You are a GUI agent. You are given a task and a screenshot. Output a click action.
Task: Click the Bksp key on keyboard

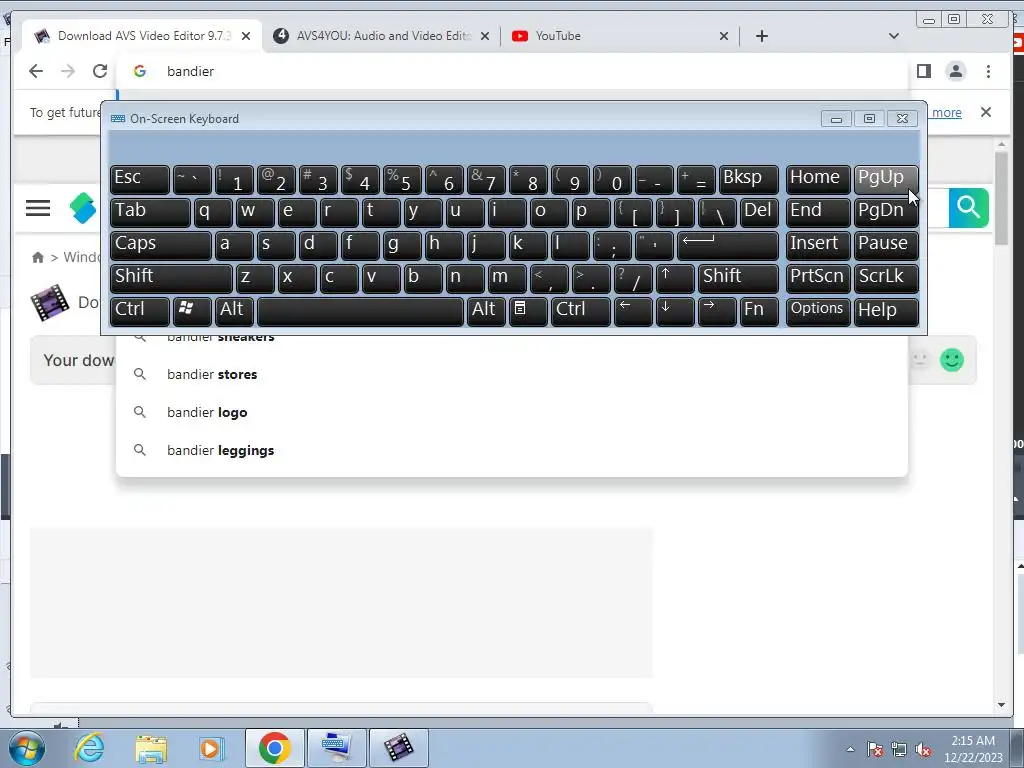748,180
